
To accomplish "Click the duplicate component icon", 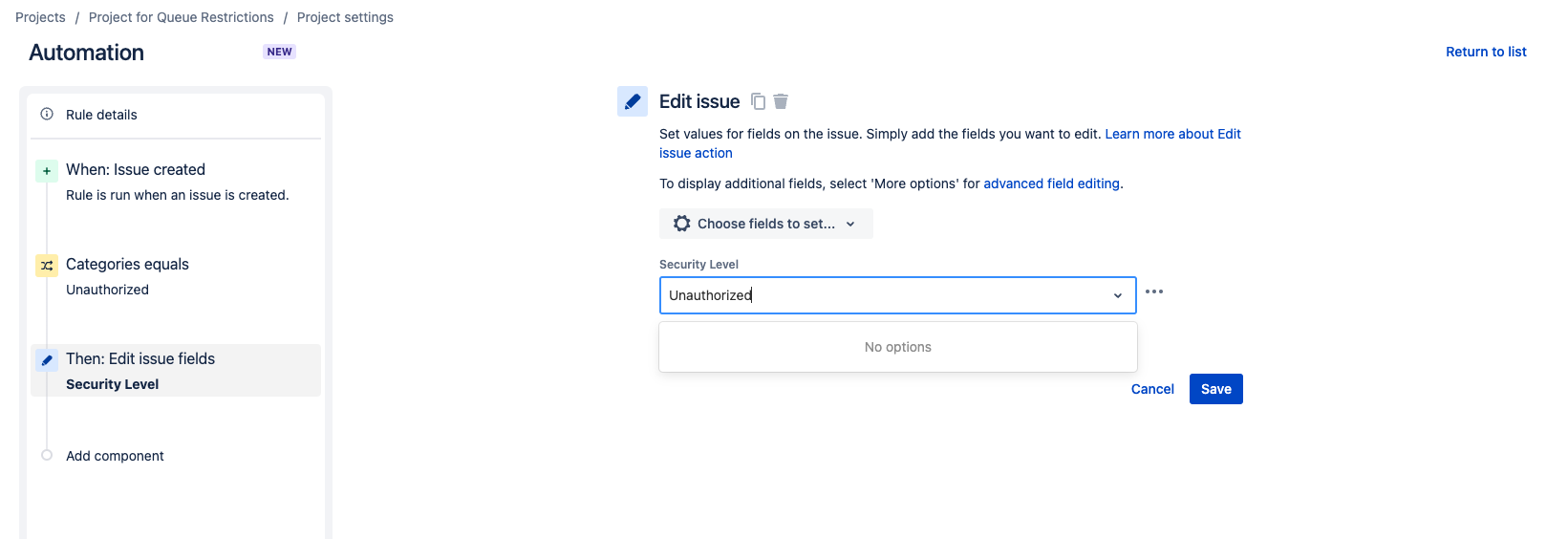I will point(758,101).
